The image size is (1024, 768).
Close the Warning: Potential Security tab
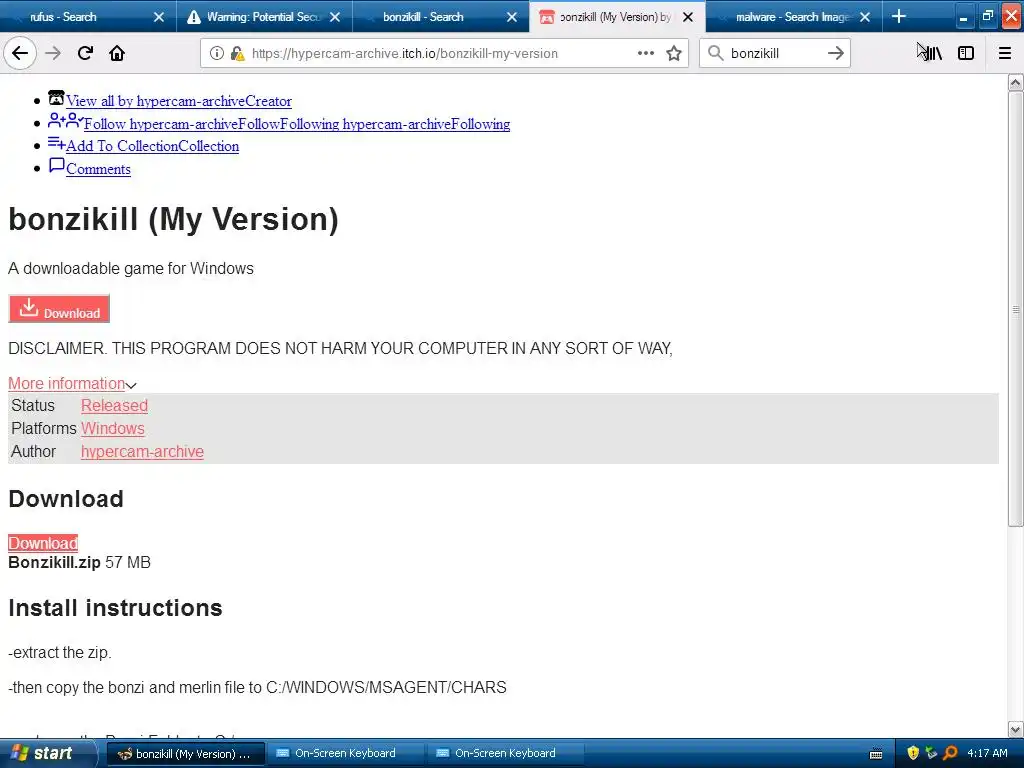(335, 17)
